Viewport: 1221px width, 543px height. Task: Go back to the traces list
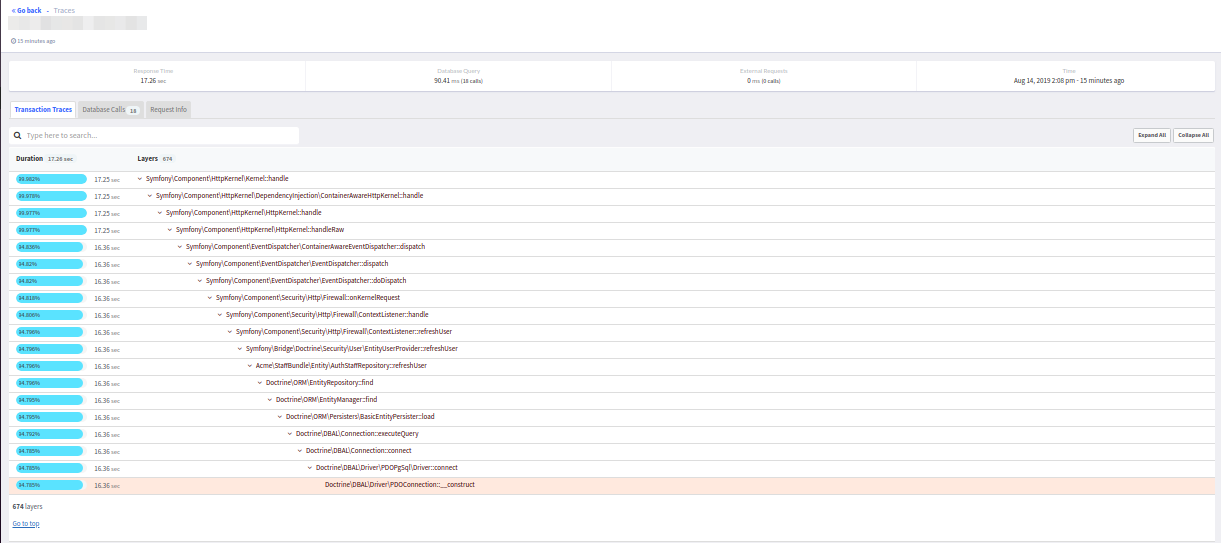tap(27, 10)
